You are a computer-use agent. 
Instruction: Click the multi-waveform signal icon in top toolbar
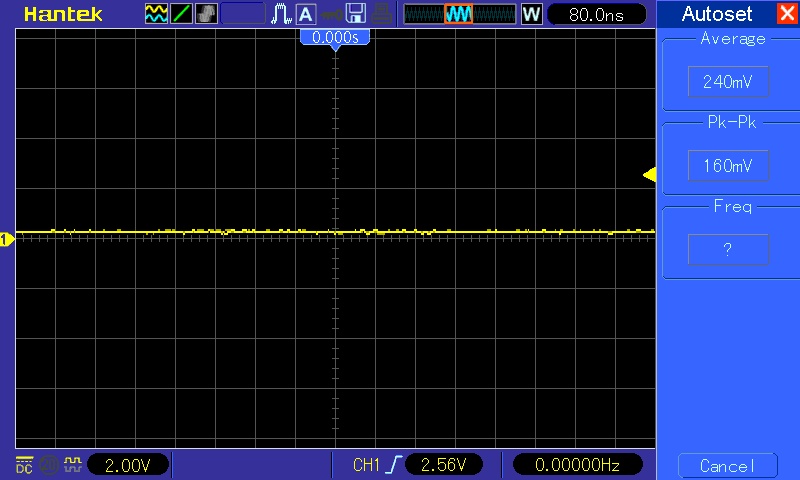click(x=157, y=14)
